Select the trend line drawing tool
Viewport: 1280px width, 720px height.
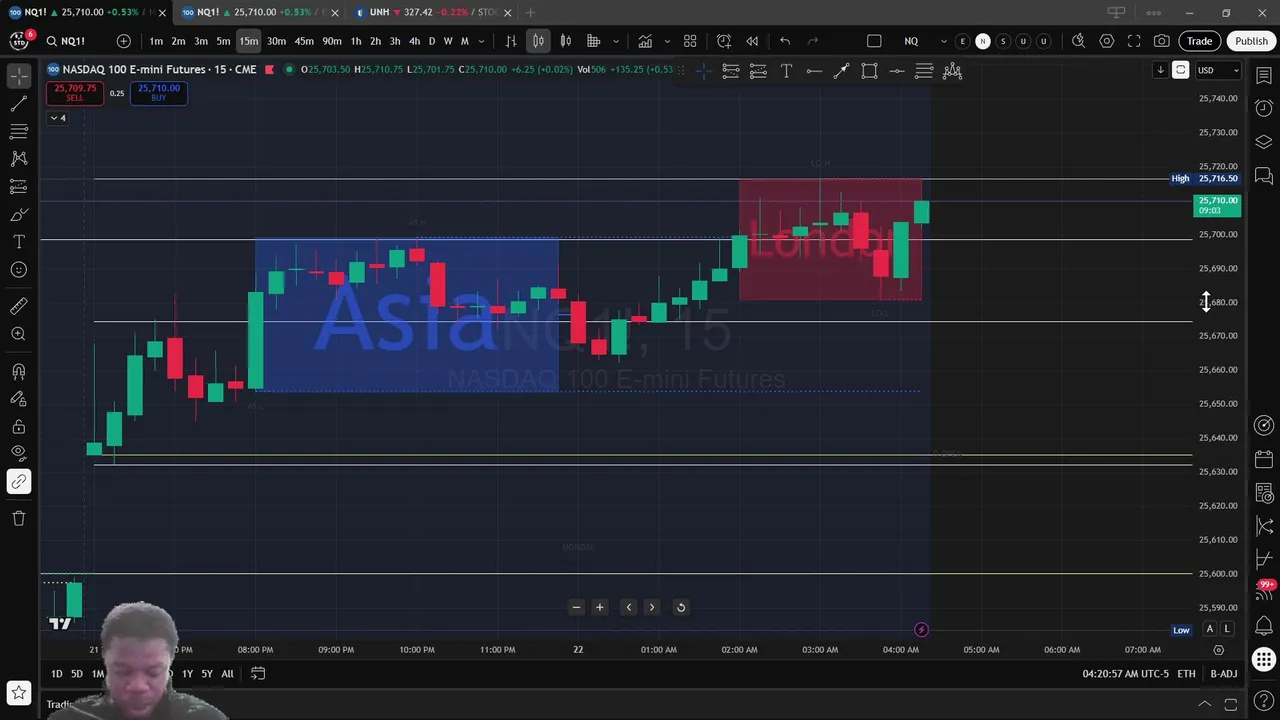coord(18,104)
